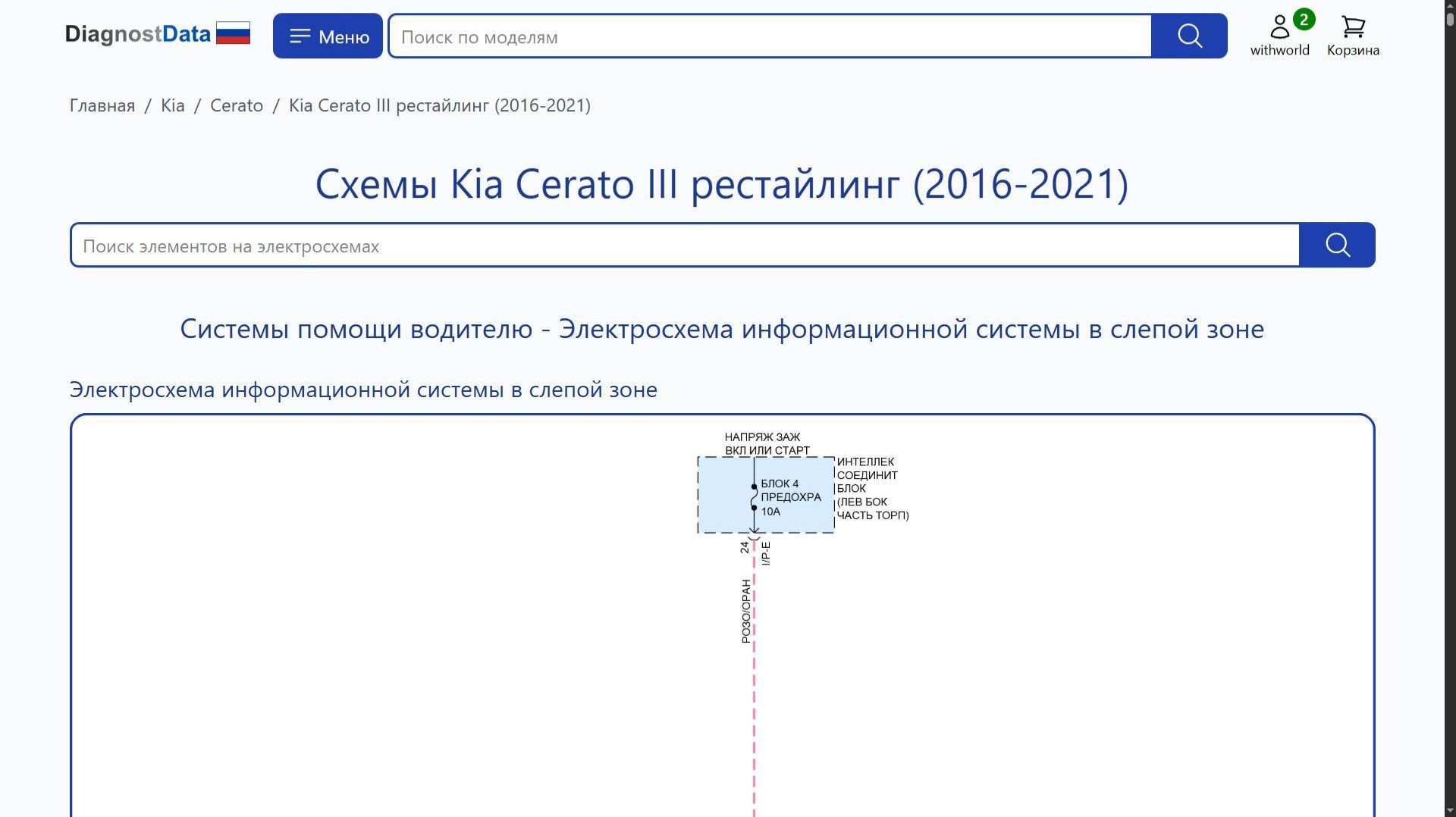Click the Схемы Kia Cerato III heading

point(722,183)
